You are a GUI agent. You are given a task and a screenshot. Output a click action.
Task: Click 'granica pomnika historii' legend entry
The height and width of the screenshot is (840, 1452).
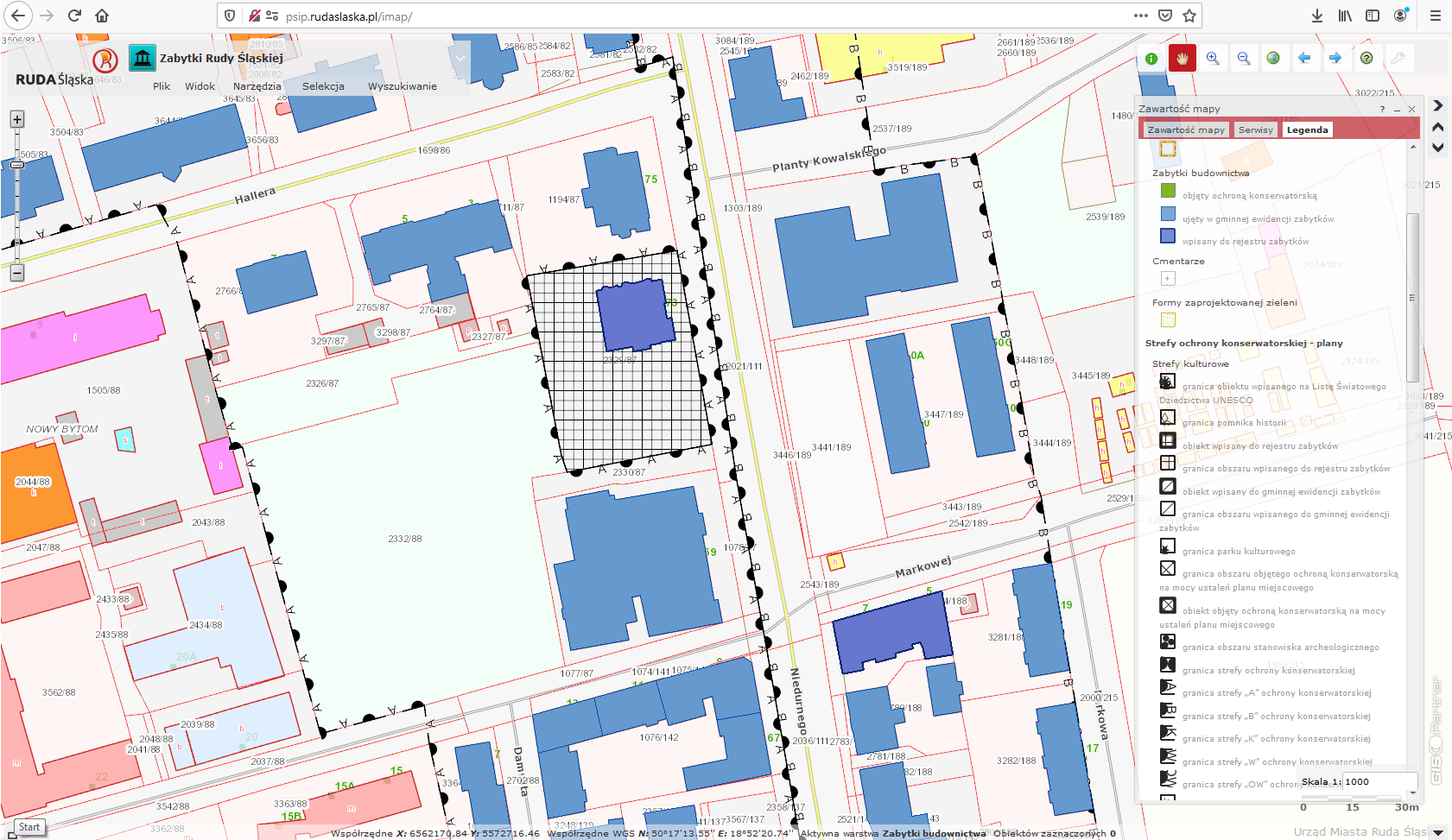point(1233,423)
